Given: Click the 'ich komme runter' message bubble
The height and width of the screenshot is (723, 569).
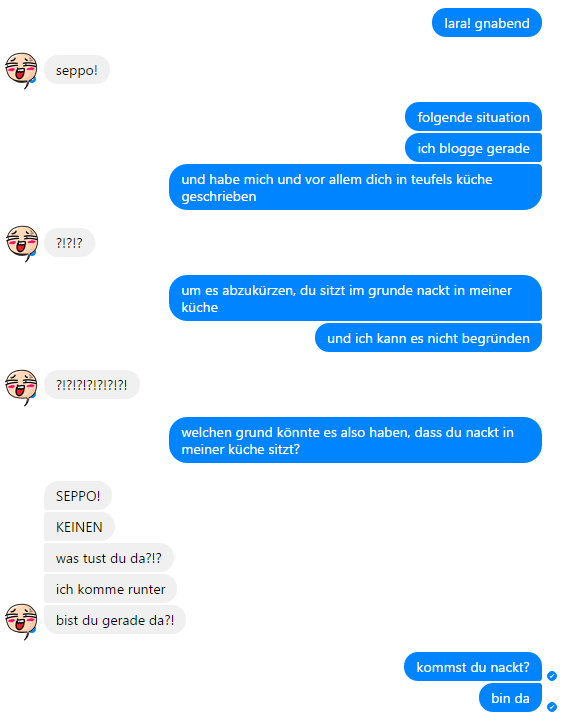Looking at the screenshot, I should click(110, 588).
